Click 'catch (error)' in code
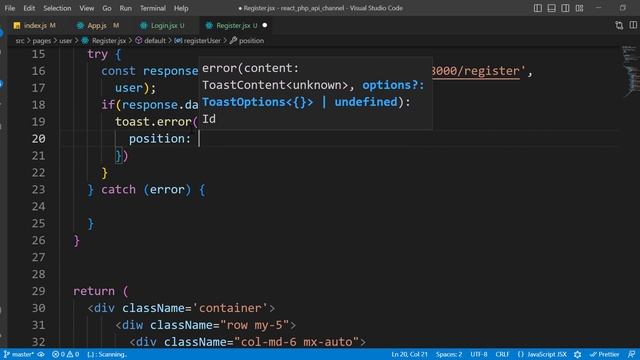 (x=146, y=190)
